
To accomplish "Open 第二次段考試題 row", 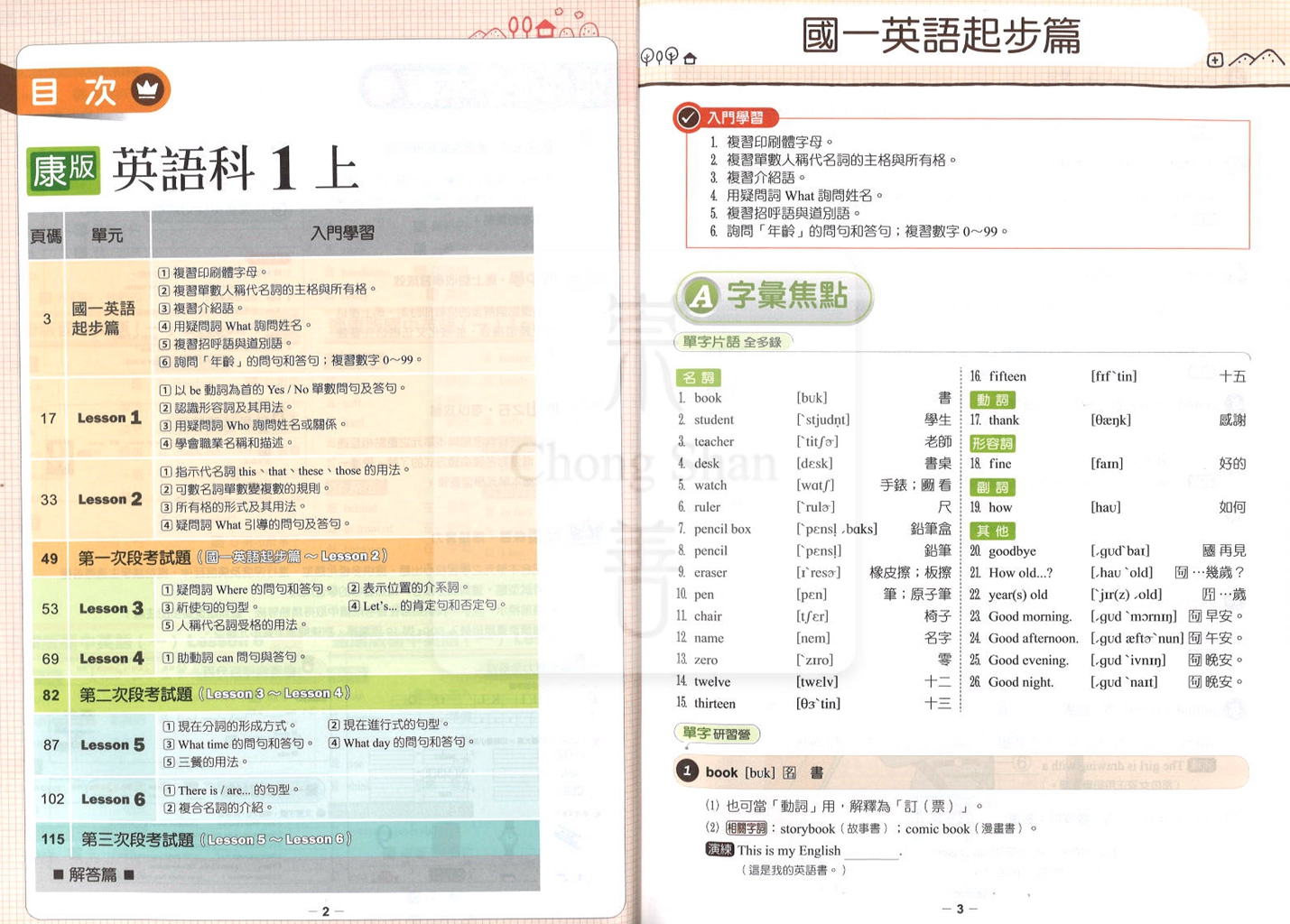I will (286, 694).
